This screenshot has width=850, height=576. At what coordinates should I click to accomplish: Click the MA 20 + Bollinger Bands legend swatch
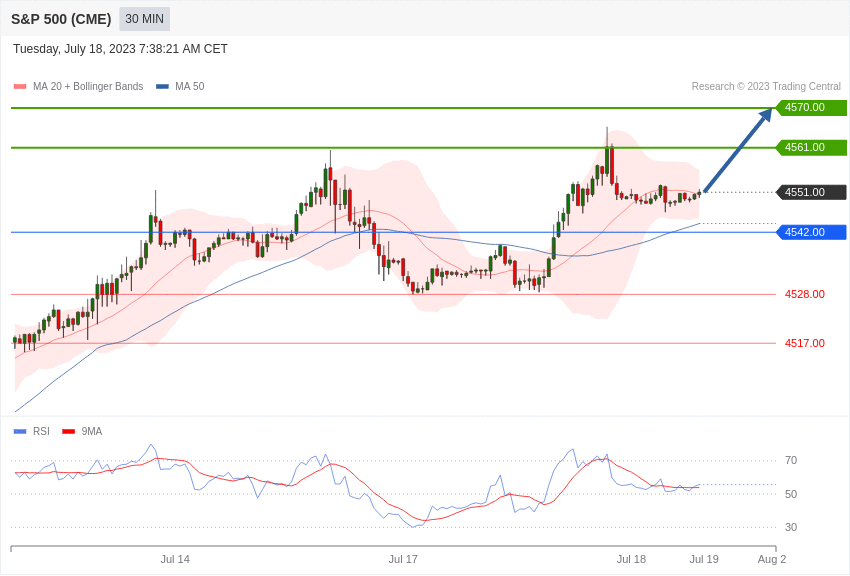(20, 86)
